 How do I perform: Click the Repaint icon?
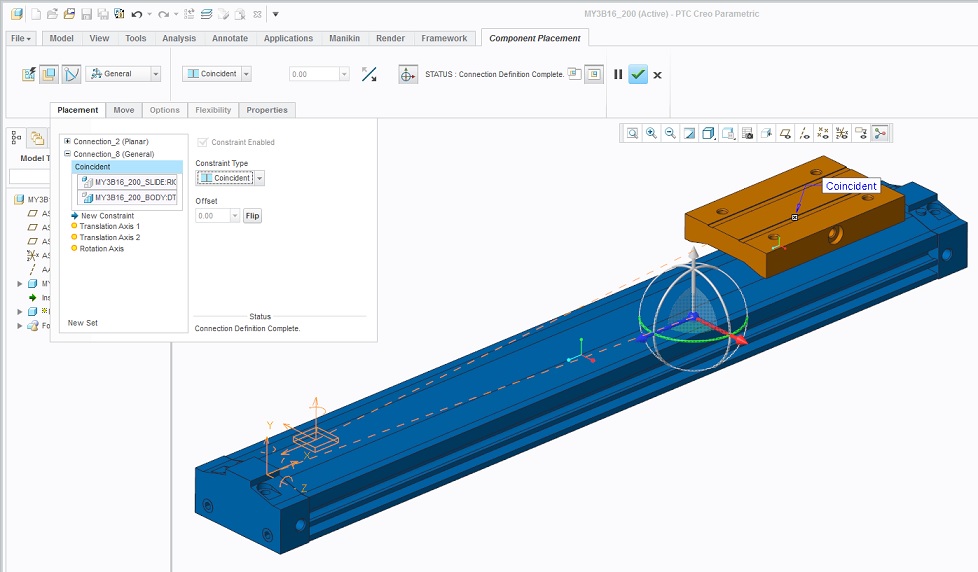(x=689, y=133)
